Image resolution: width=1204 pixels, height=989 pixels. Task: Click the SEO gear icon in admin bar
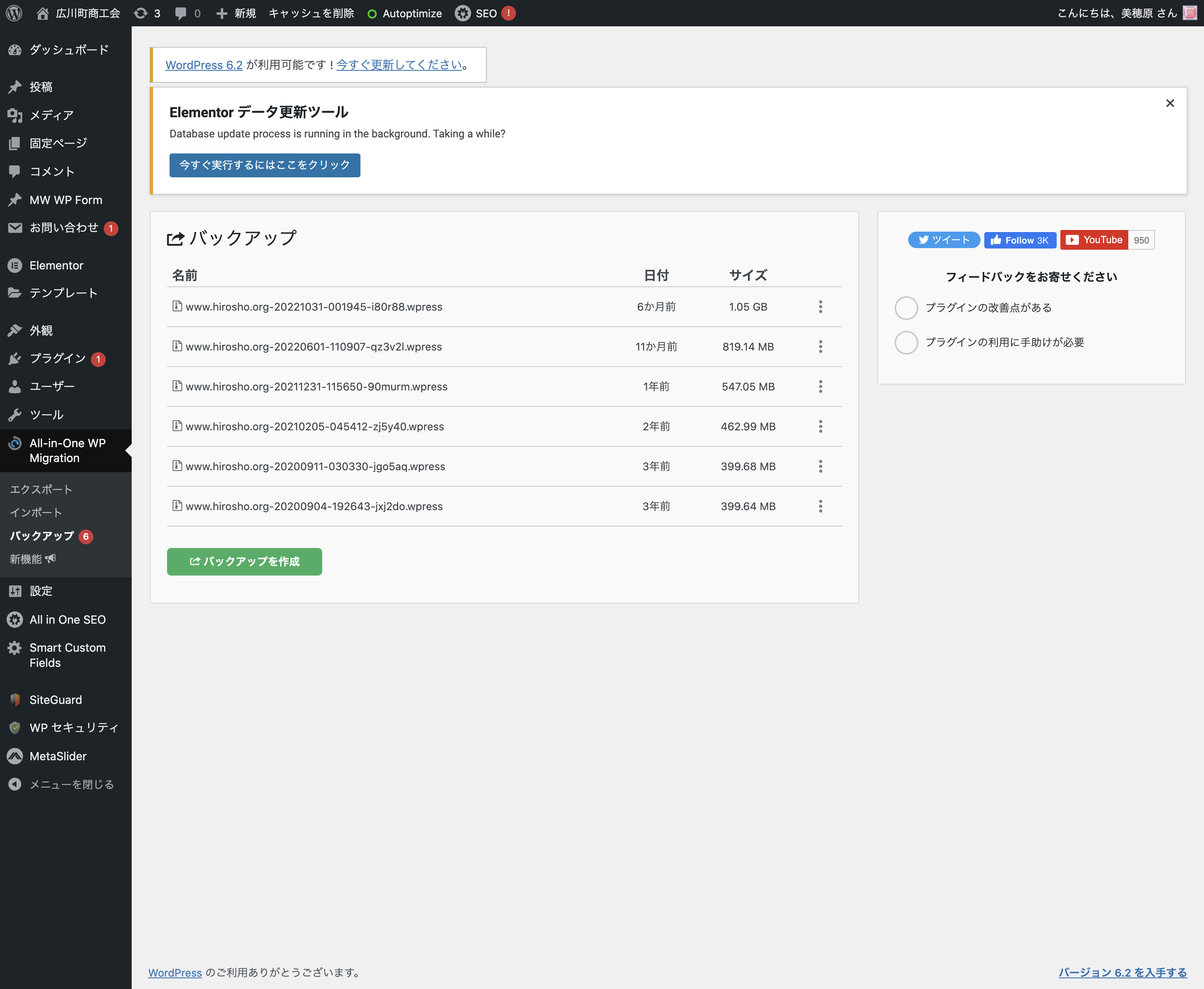click(463, 13)
